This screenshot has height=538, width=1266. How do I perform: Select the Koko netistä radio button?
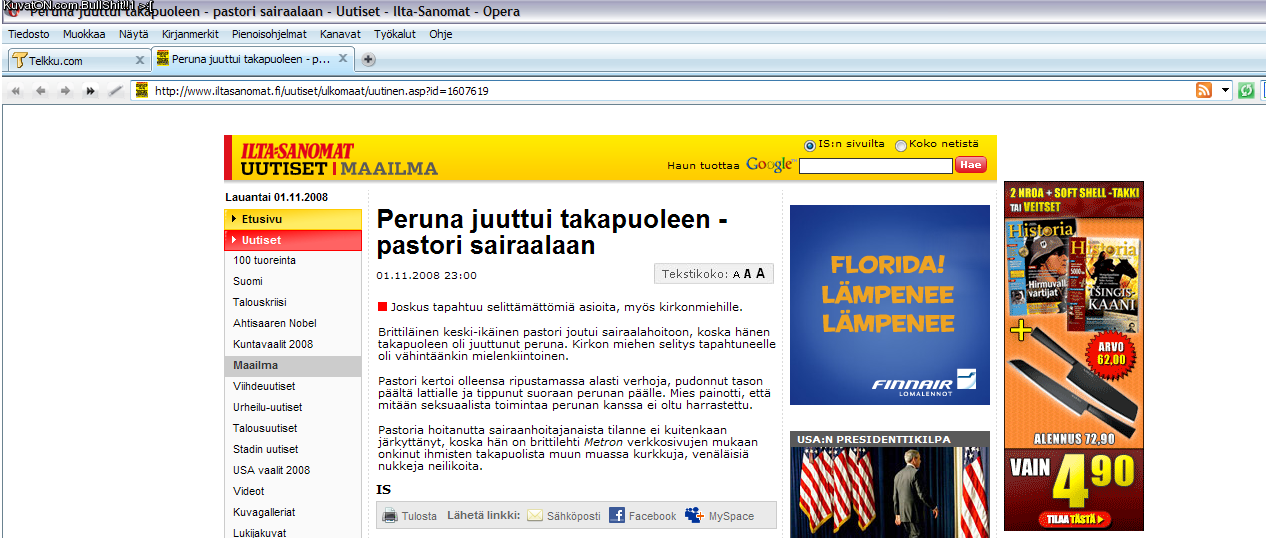[901, 145]
